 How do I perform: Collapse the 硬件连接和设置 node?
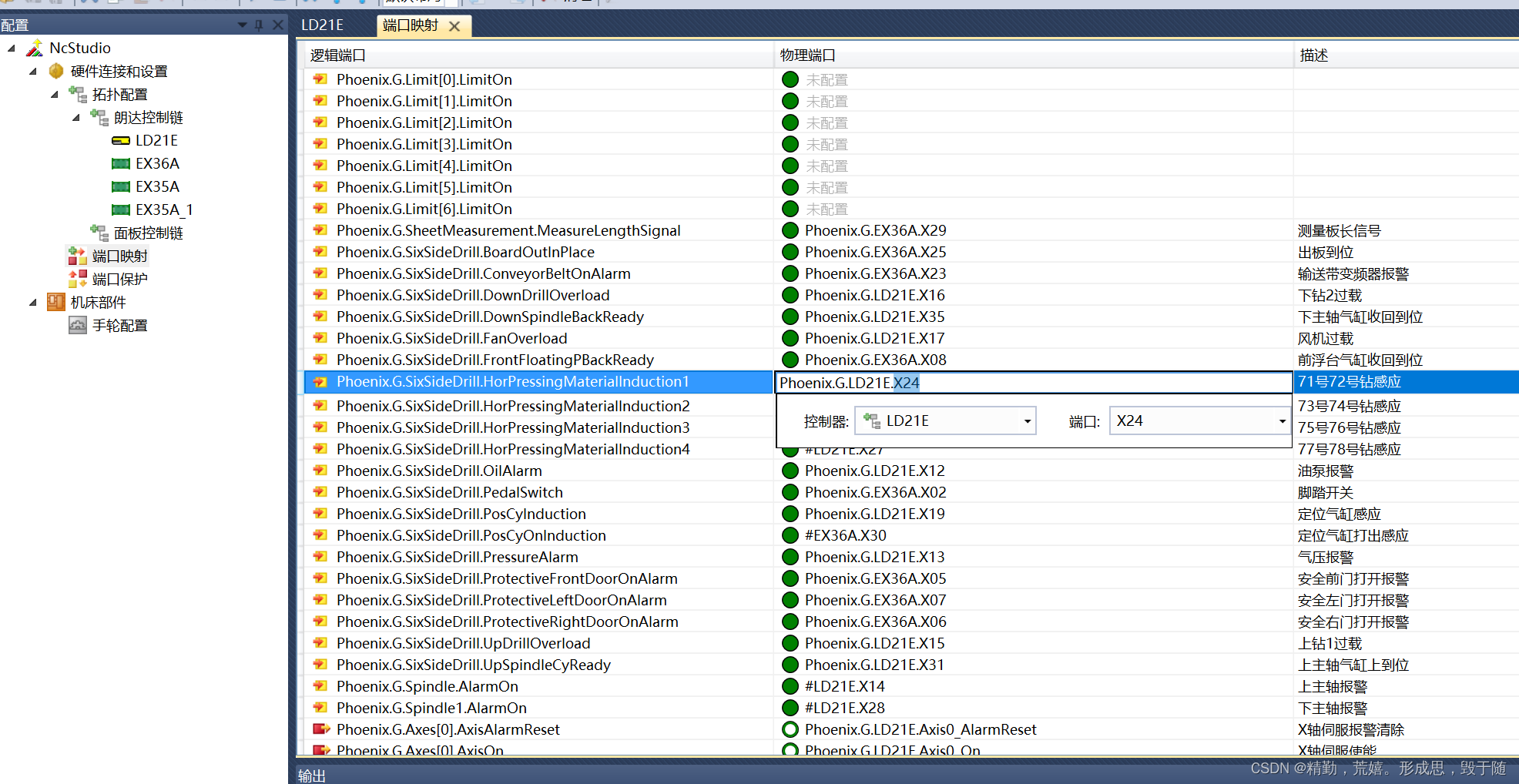point(33,71)
